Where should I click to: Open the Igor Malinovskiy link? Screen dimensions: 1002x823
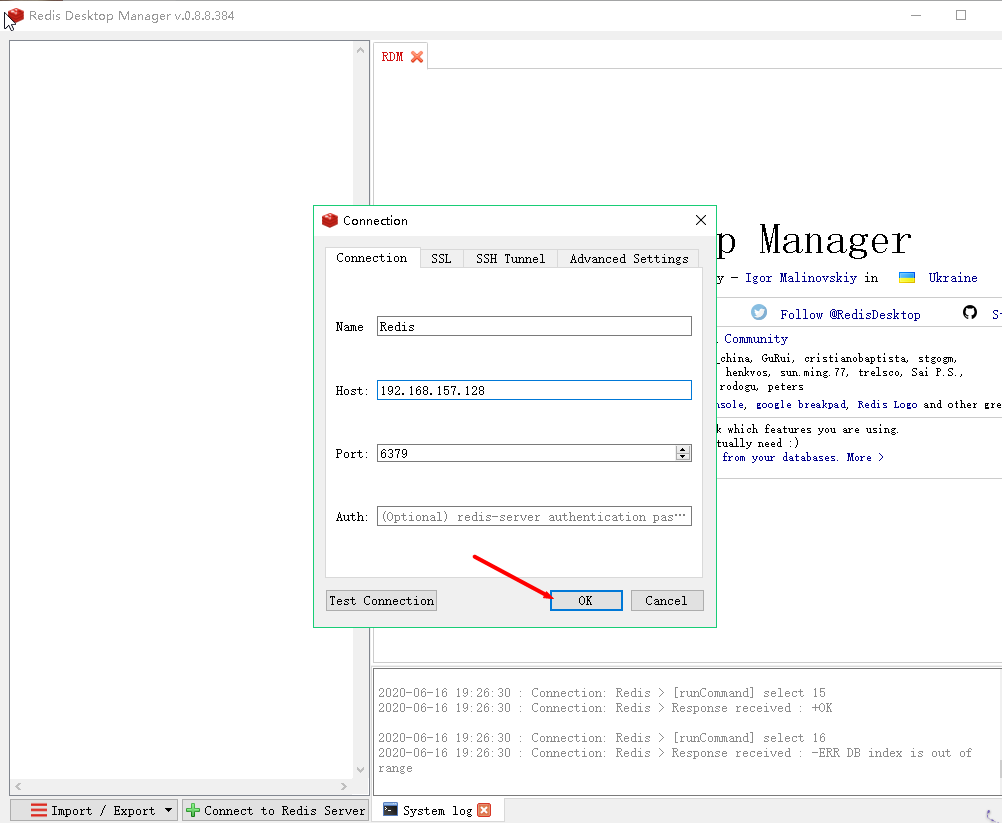pyautogui.click(x=801, y=277)
